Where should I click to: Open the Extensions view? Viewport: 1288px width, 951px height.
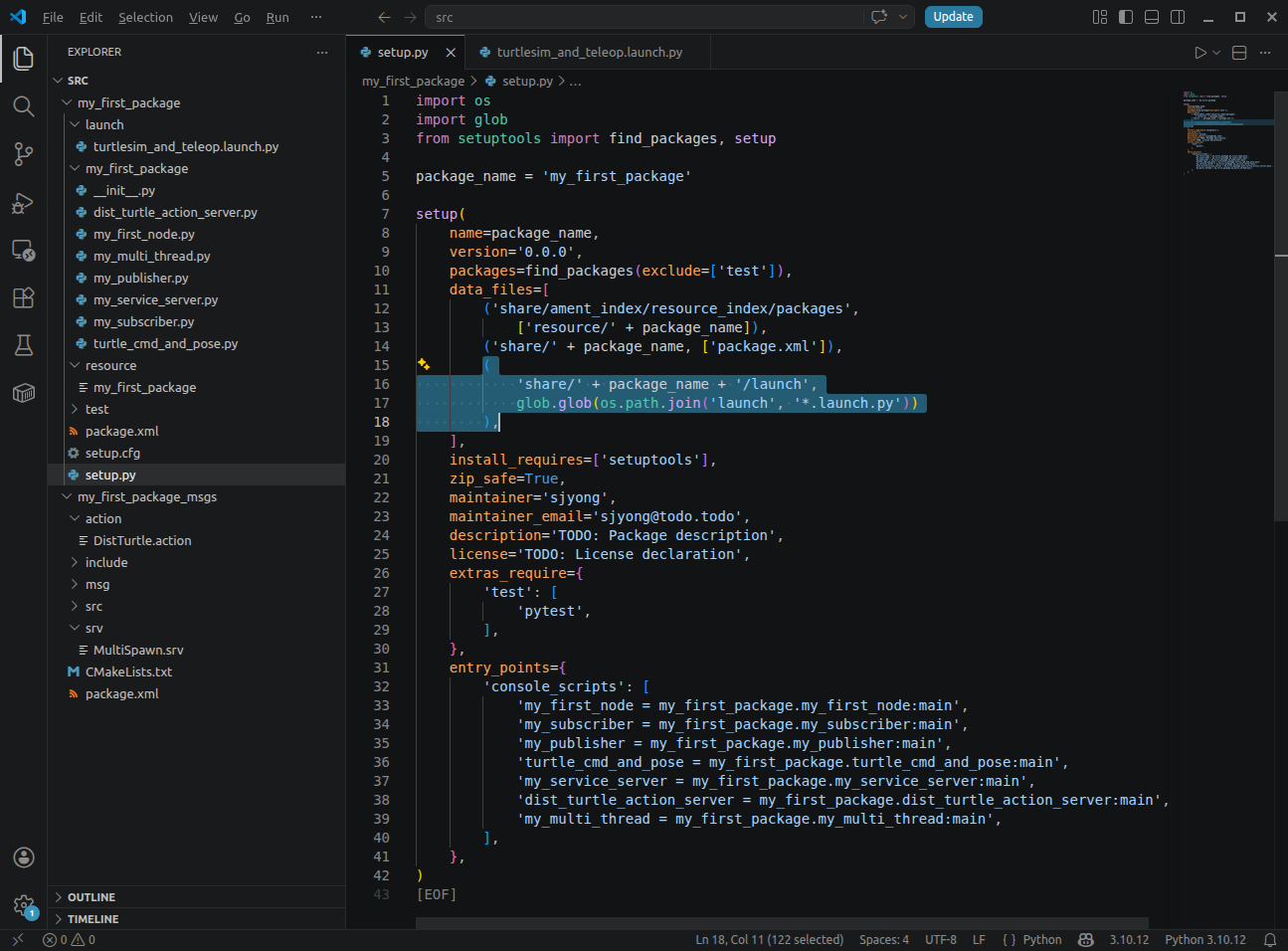[24, 297]
